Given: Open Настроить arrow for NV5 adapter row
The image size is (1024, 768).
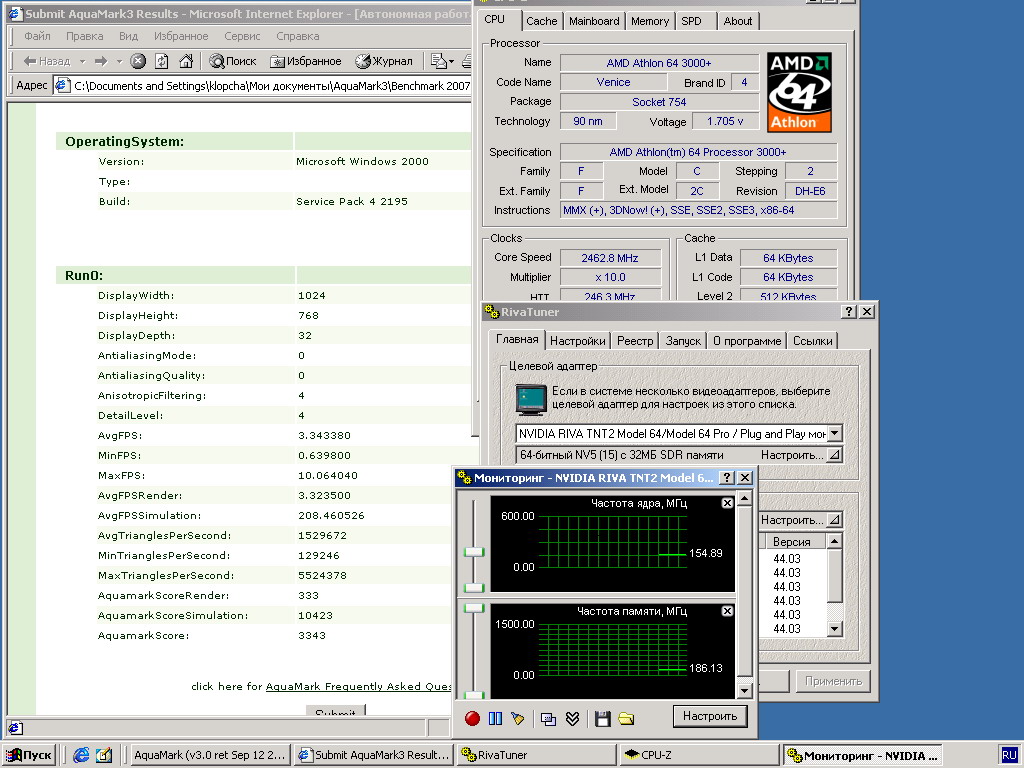Looking at the screenshot, I should click(834, 455).
